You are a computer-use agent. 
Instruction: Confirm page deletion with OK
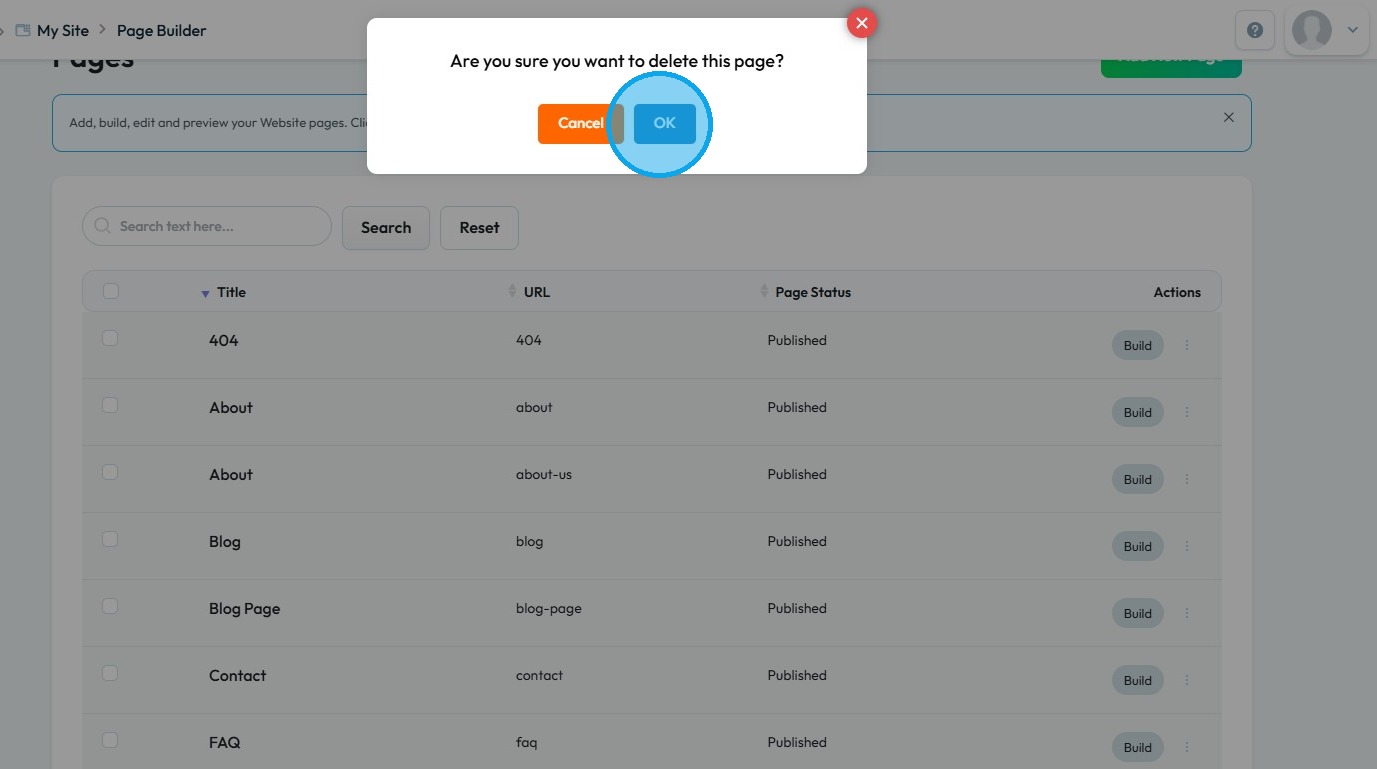664,123
